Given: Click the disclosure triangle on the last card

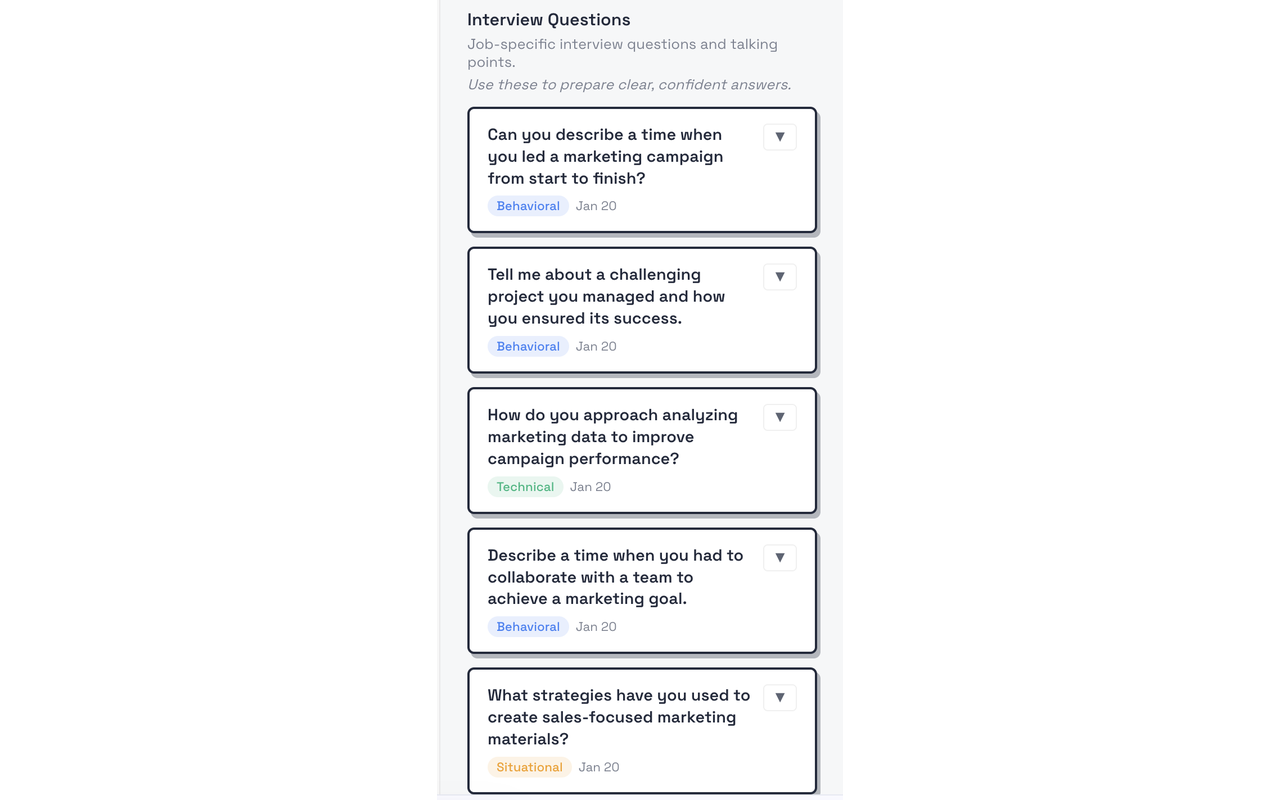Looking at the screenshot, I should click(779, 697).
